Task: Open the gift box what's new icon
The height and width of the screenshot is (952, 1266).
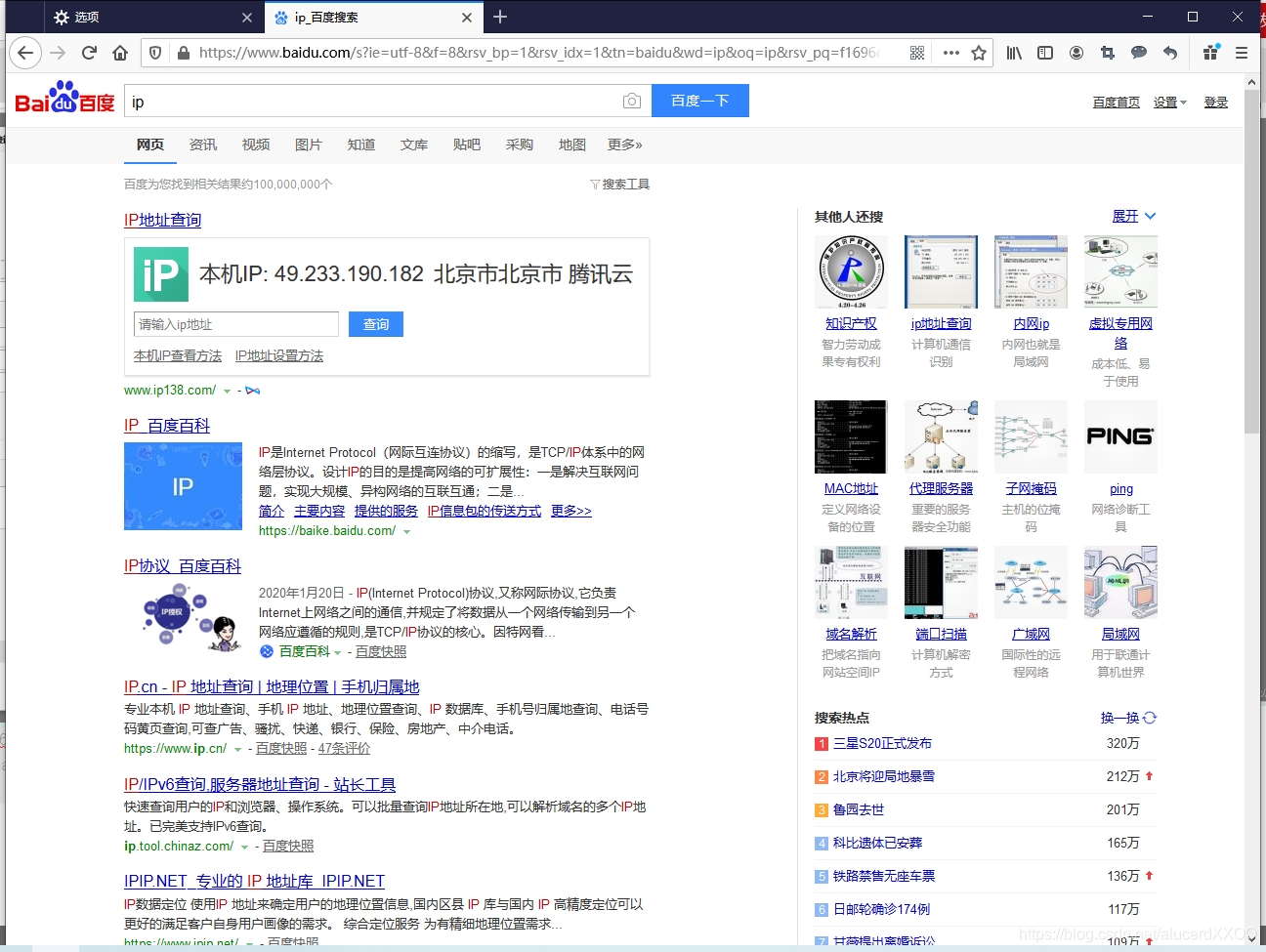Action: pyautogui.click(x=1211, y=53)
